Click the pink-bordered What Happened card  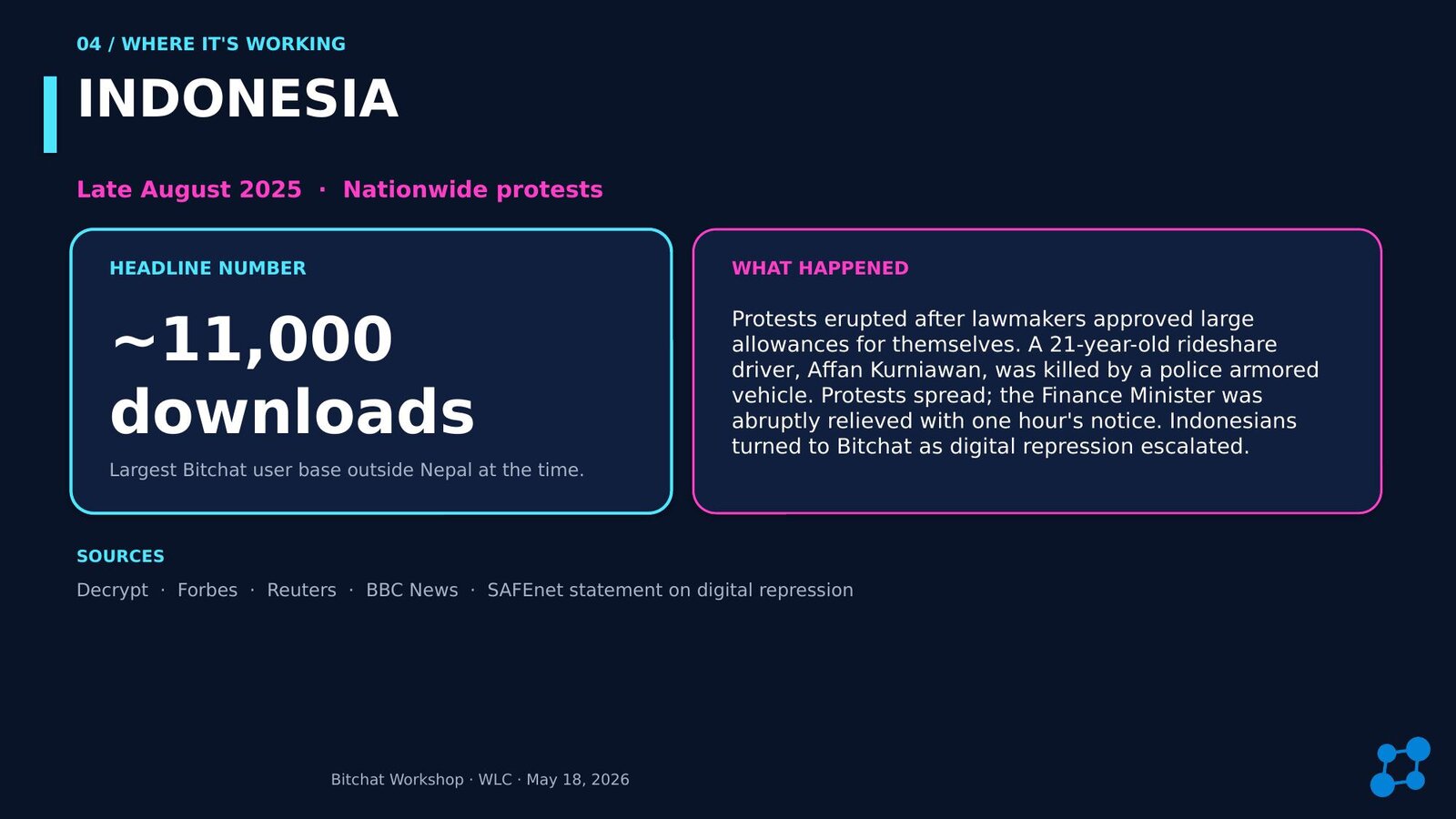tap(1037, 371)
